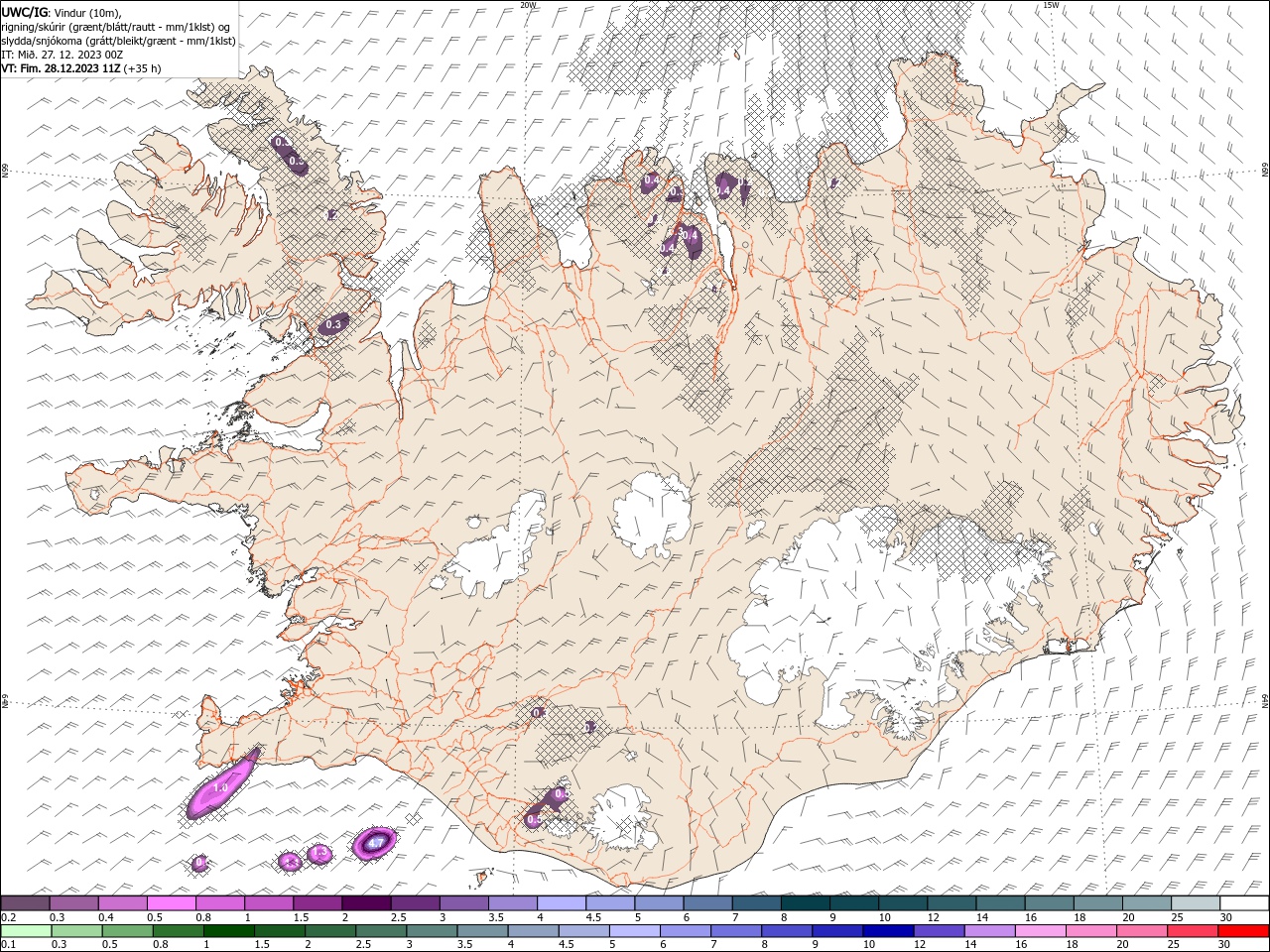
Task: Select the pale green 0.1–0.3 lower swatch
Action: [x=26, y=931]
